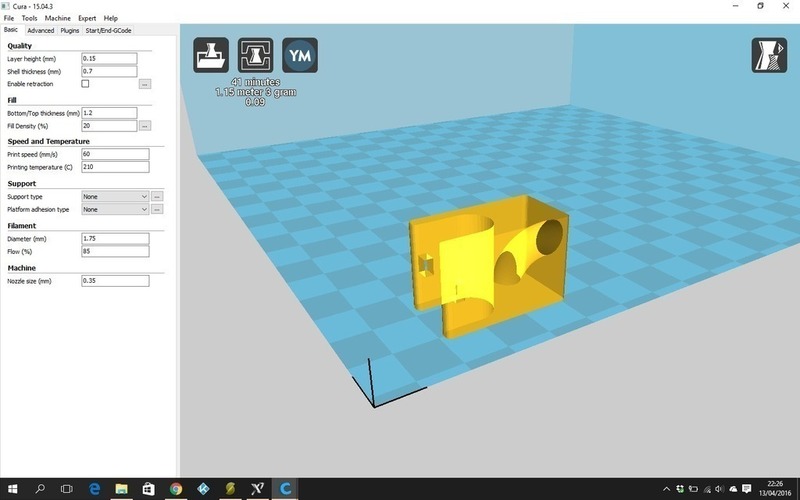800x500 pixels.
Task: Click the Cura taskbar icon
Action: 285,489
